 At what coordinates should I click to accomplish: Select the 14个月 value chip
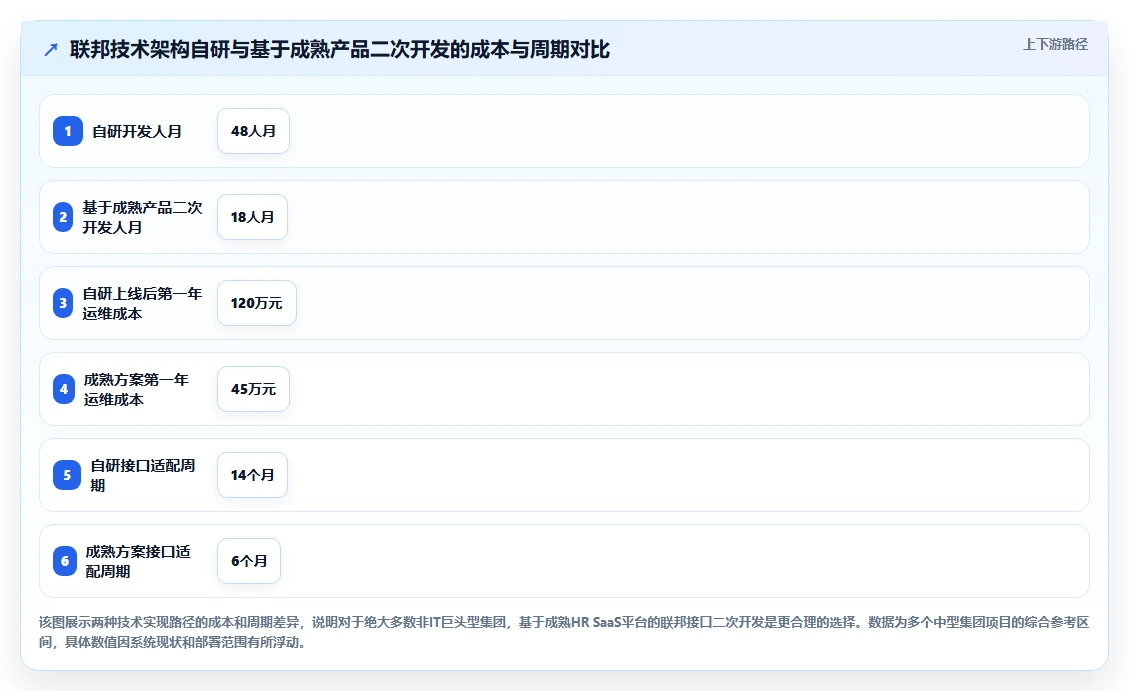[x=253, y=475]
